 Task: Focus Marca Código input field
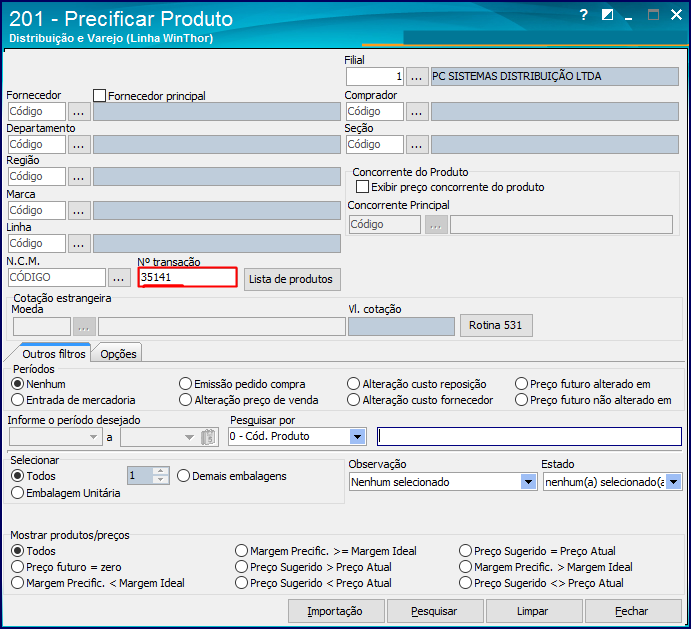pyautogui.click(x=37, y=211)
